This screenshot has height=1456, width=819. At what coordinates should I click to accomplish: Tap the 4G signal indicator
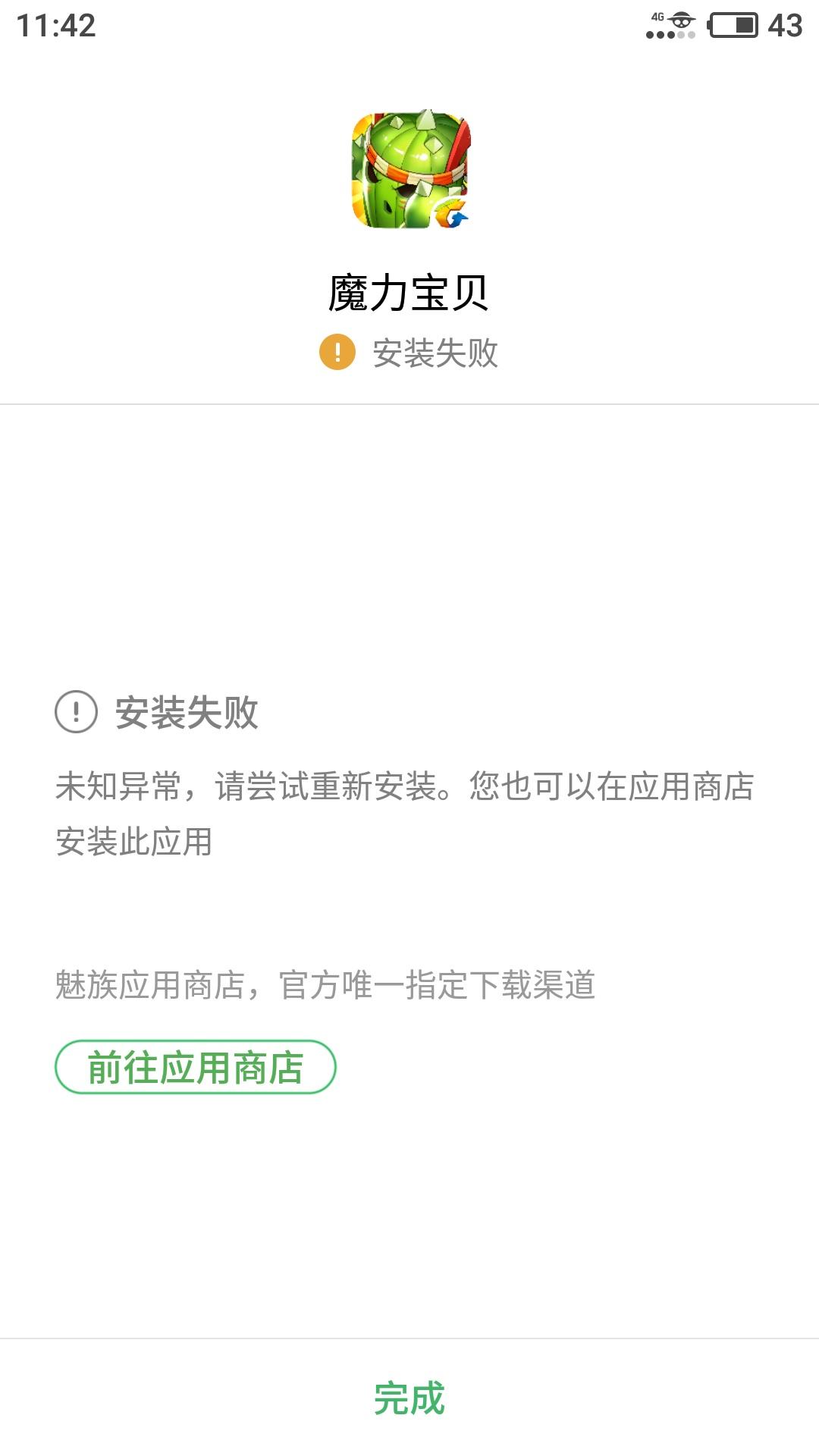tap(657, 17)
